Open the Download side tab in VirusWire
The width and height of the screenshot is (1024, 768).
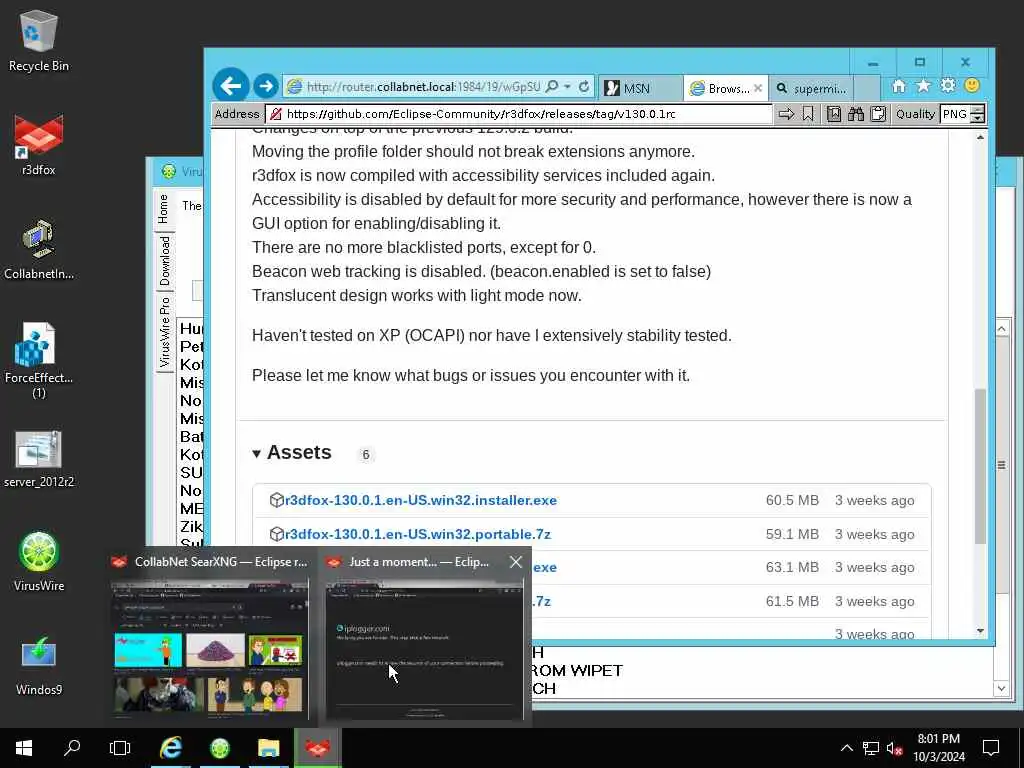tap(164, 261)
